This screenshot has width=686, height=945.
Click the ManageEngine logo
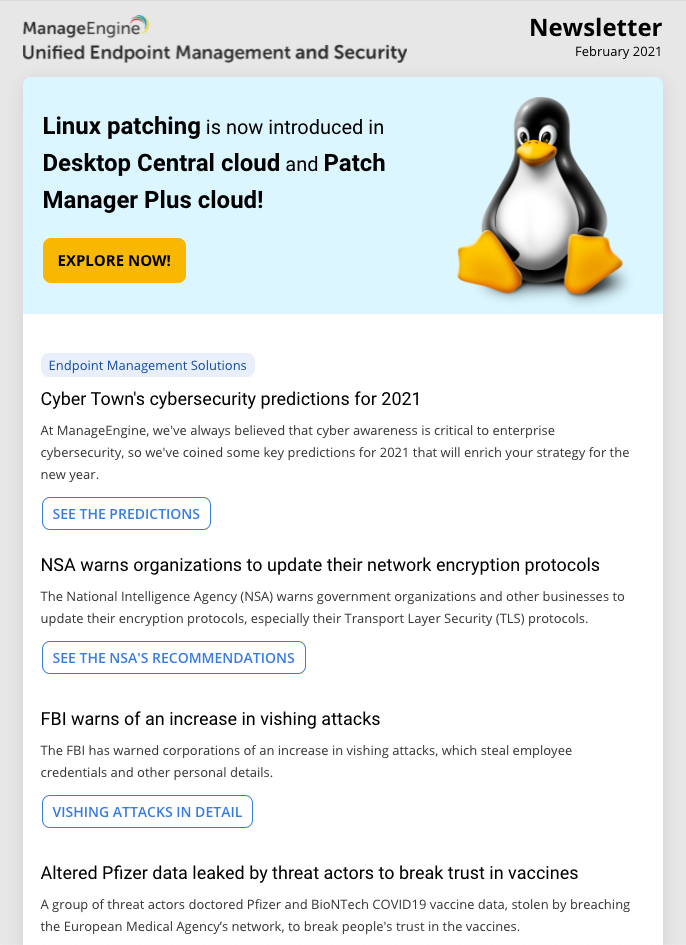87,26
